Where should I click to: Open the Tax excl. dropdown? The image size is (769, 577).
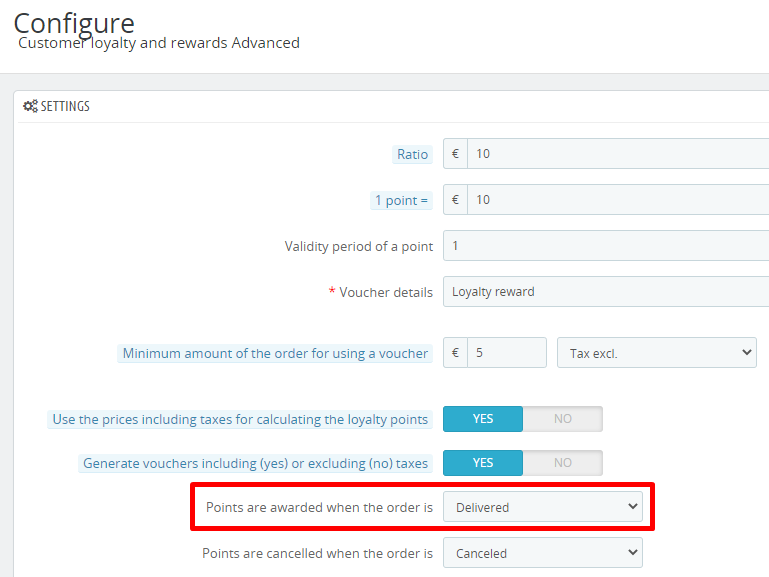coord(656,353)
